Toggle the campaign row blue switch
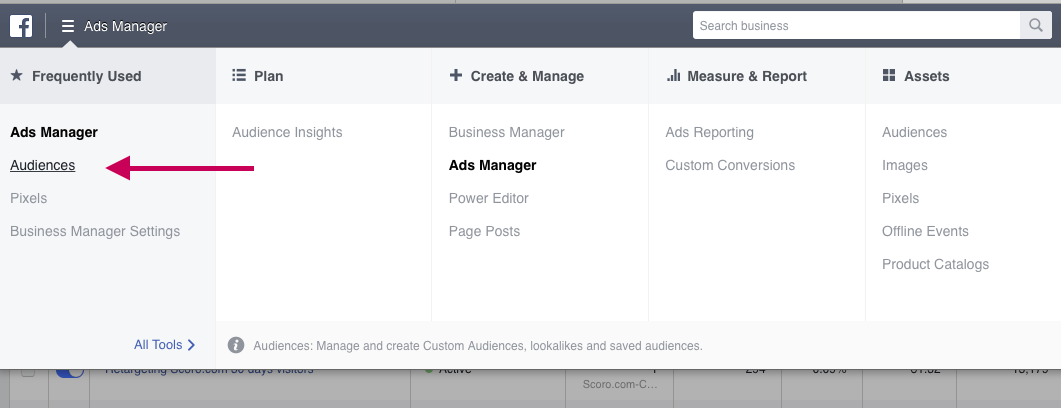 (70, 371)
